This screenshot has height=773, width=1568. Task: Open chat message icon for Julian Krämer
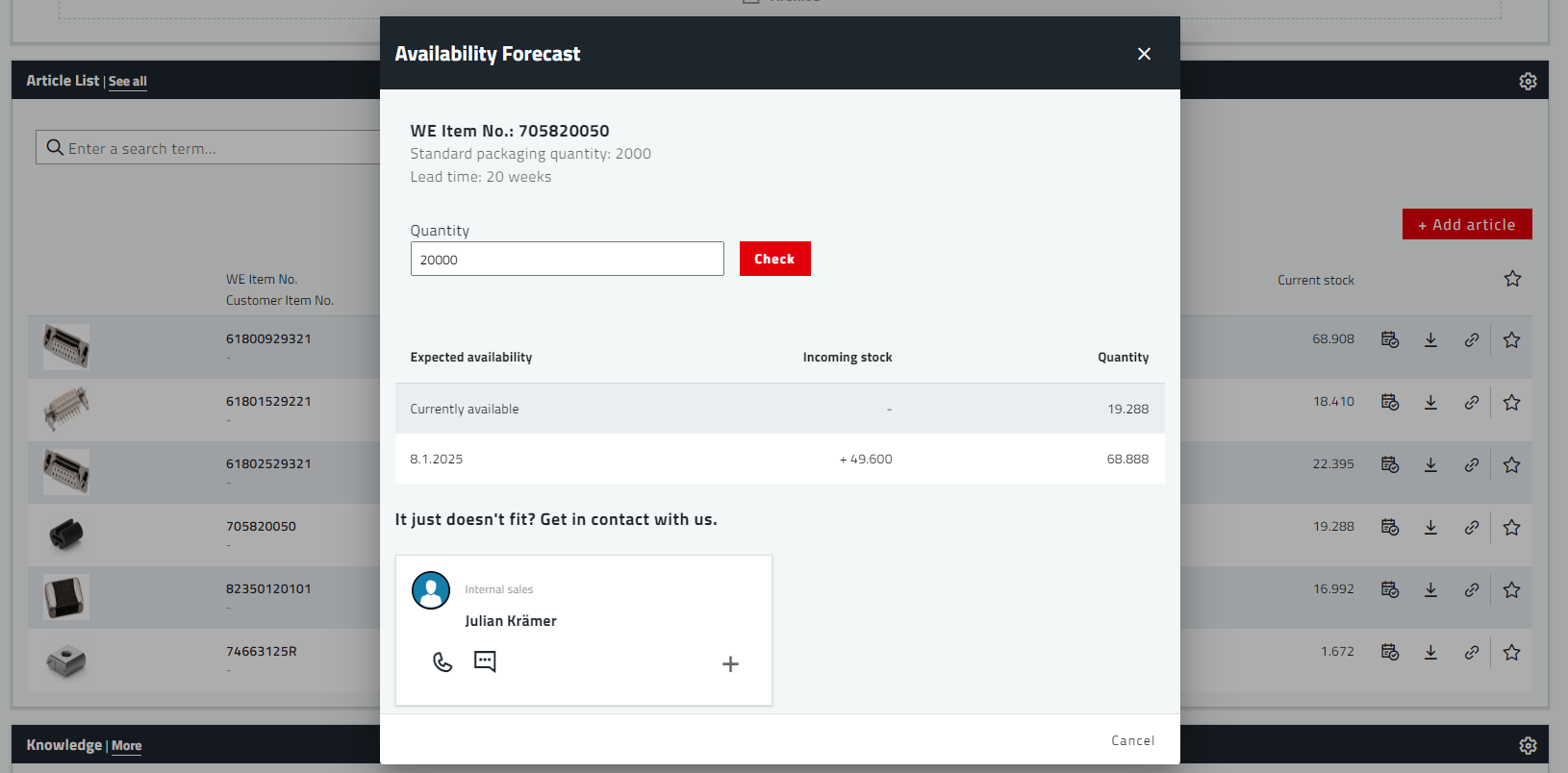click(485, 661)
